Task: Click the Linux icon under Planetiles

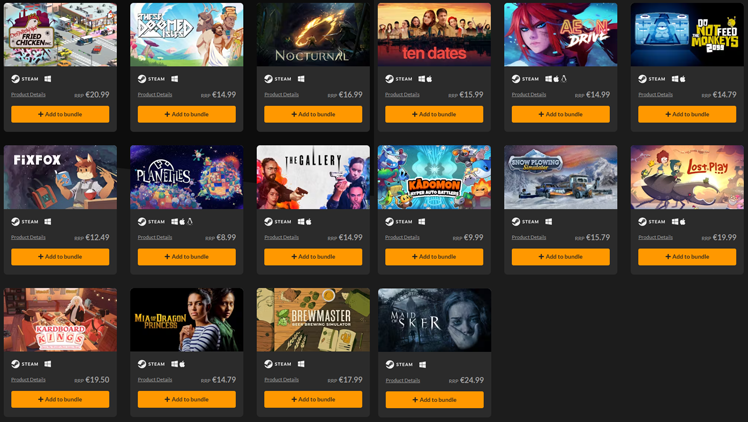Action: click(190, 221)
